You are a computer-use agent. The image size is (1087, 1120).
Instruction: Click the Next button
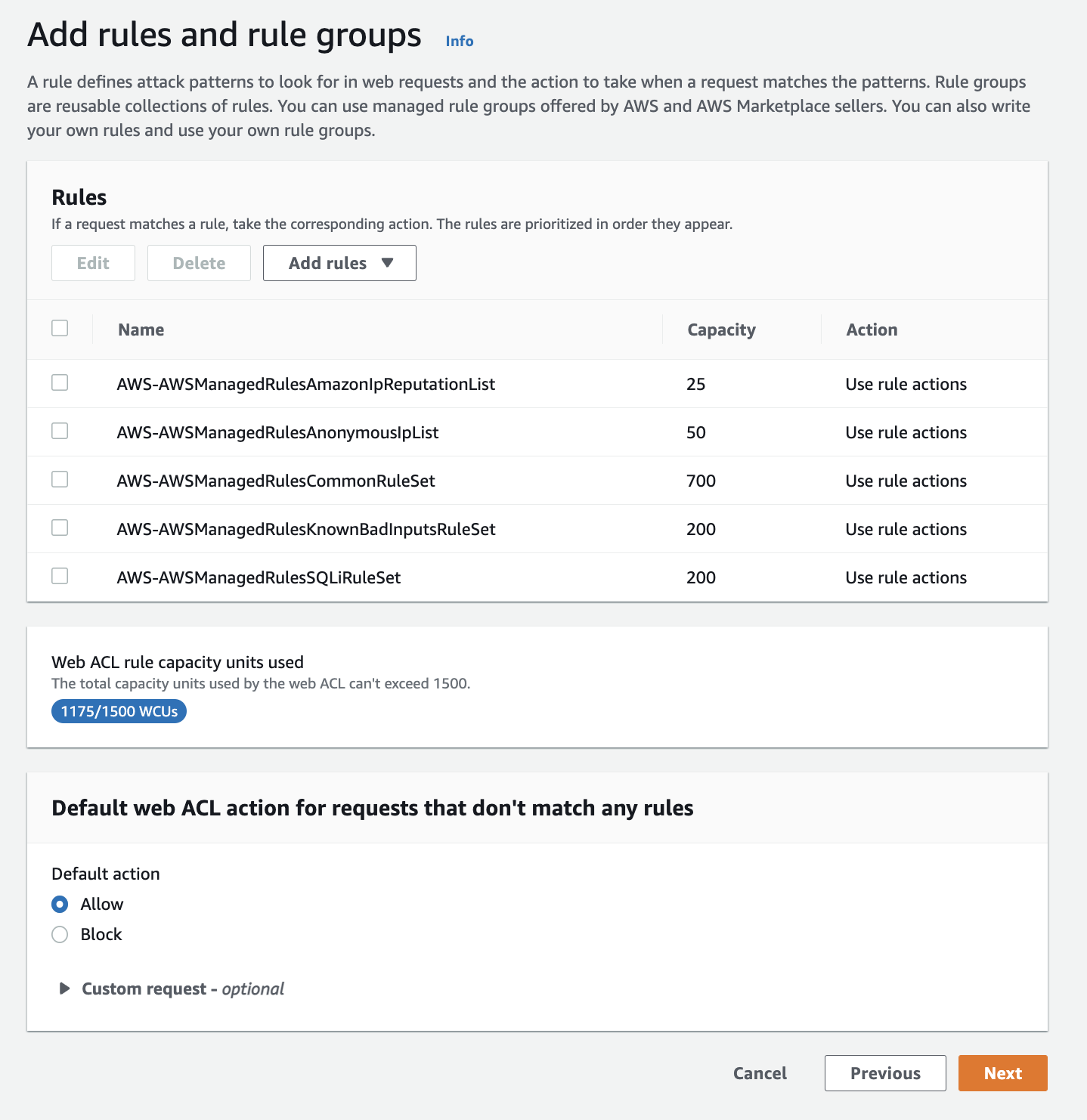pos(1003,1073)
